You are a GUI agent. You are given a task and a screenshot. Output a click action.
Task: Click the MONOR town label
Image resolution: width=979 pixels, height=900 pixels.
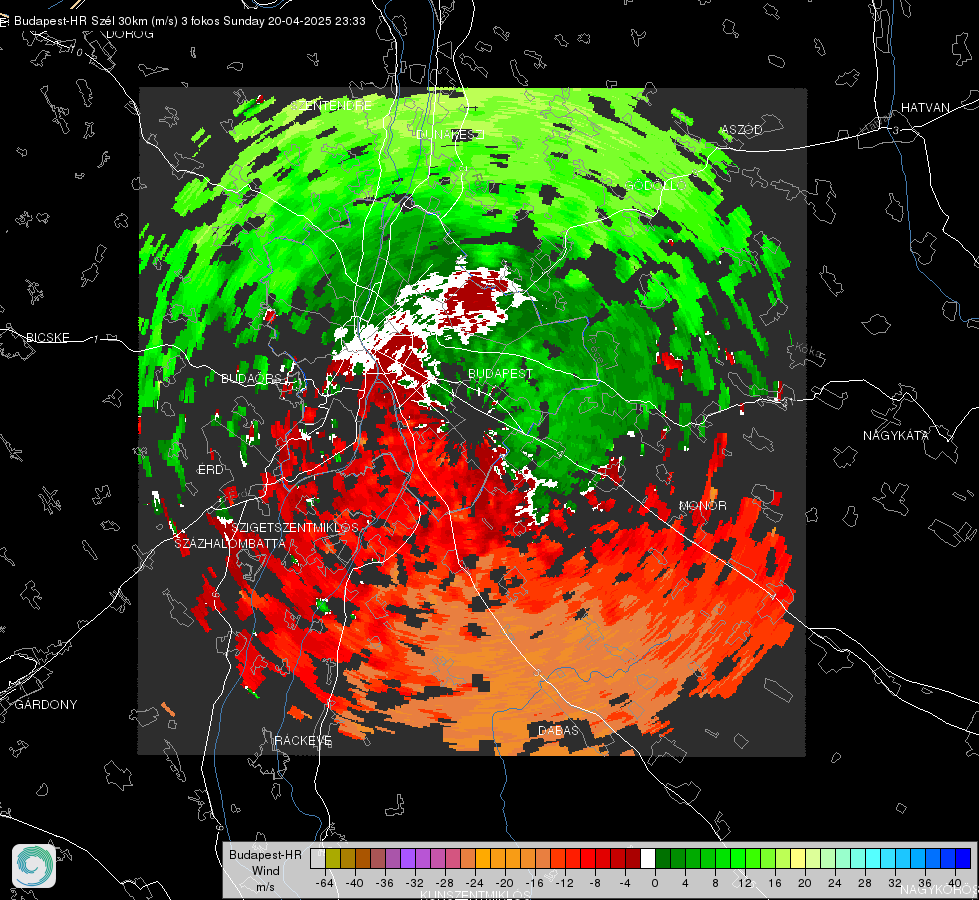(702, 505)
